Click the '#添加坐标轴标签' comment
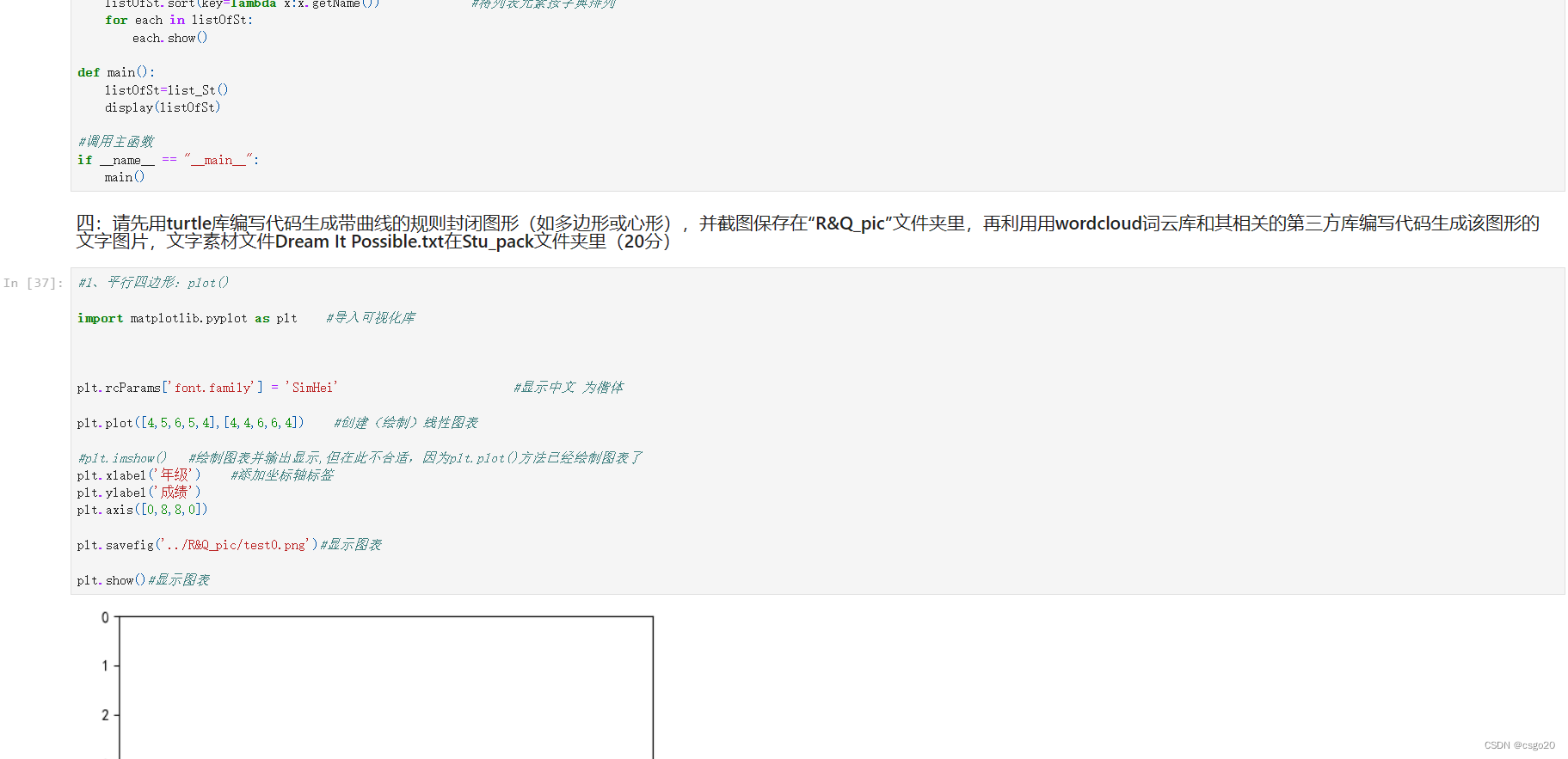 (282, 475)
